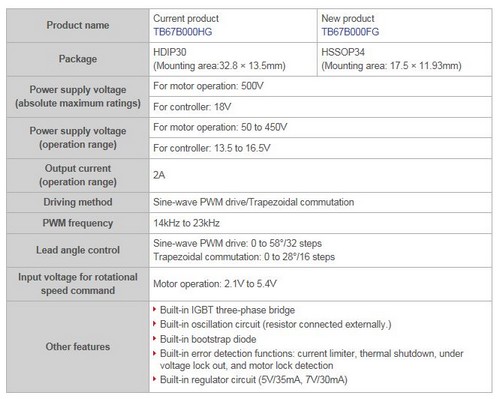Select the 14kHz to 23kHz PWM frequency cell

tap(320, 223)
